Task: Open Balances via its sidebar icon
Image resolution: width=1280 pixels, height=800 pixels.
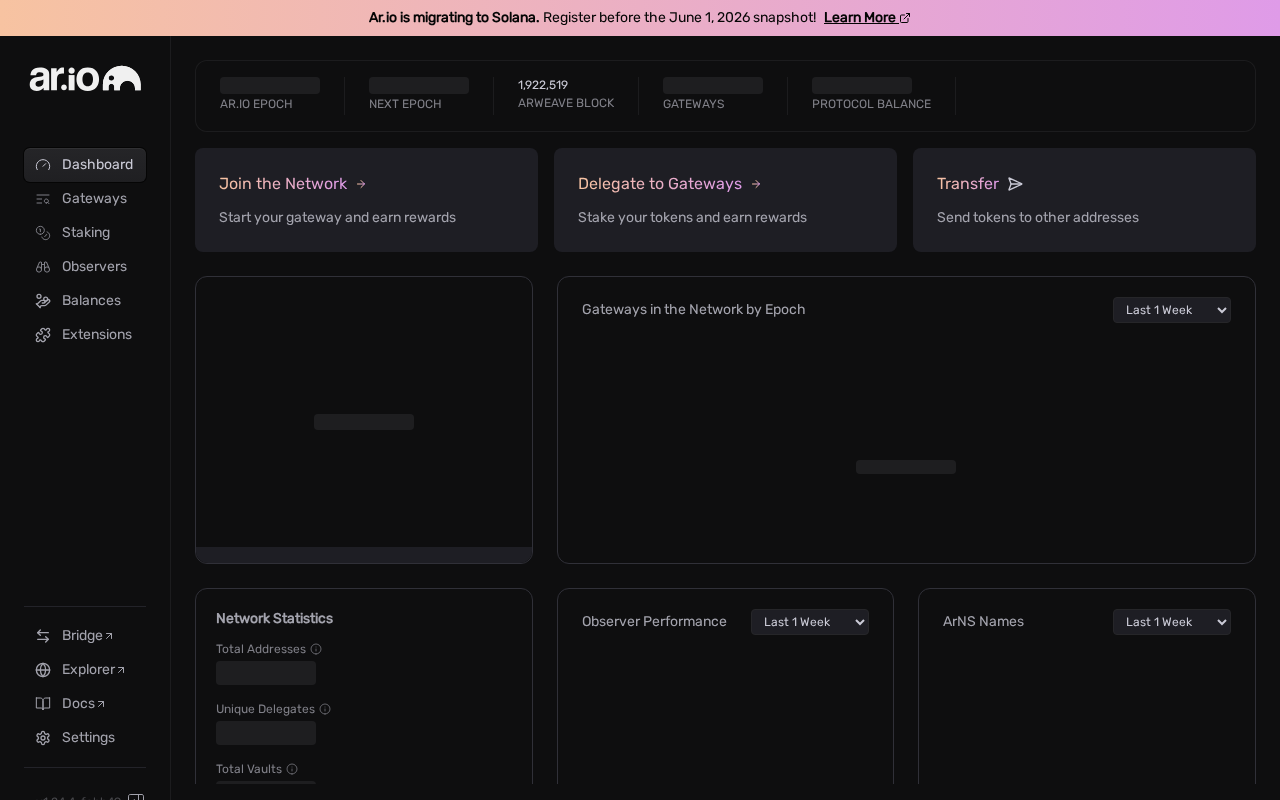Action: tap(43, 301)
